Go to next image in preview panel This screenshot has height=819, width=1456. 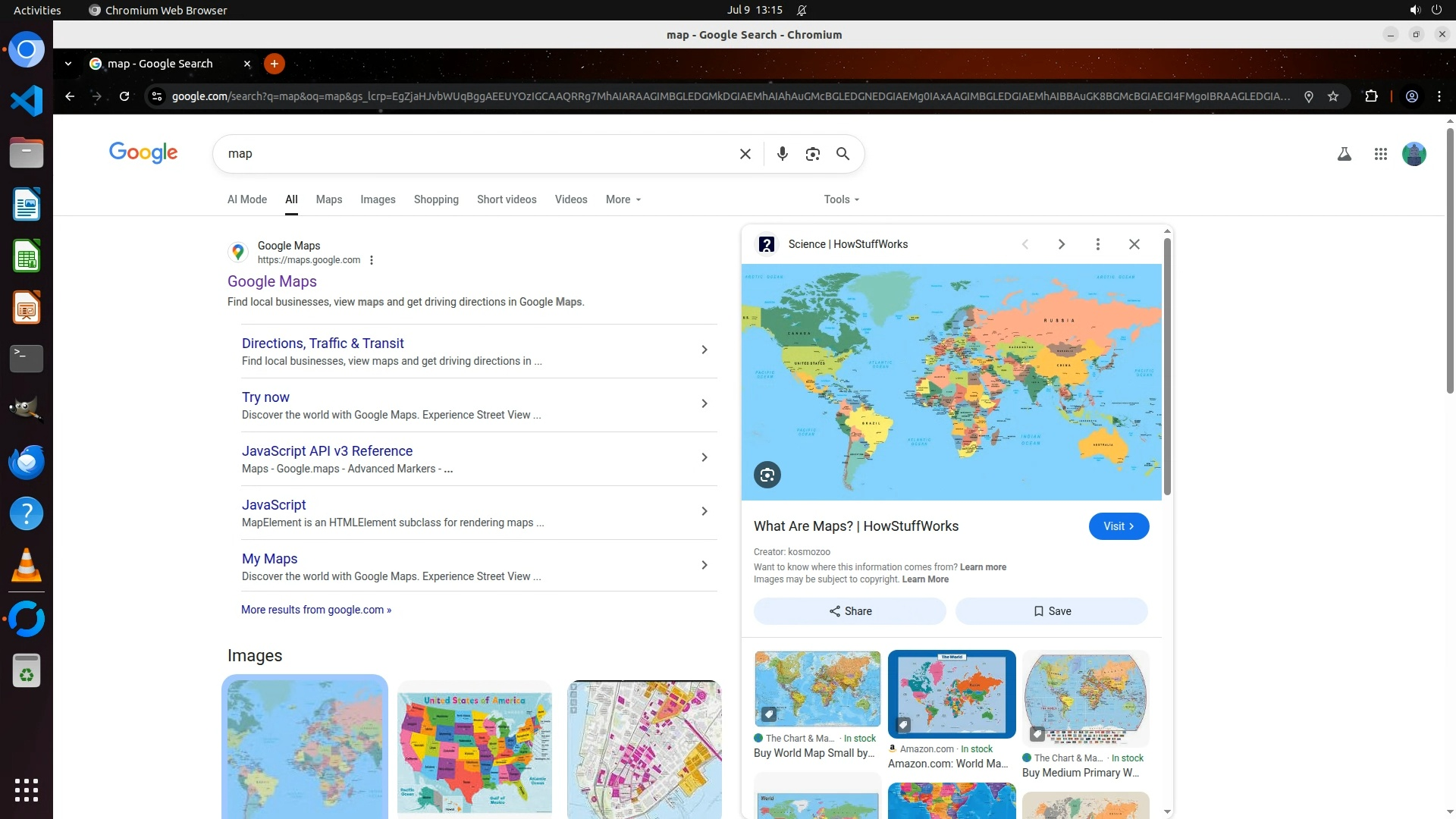tap(1061, 244)
